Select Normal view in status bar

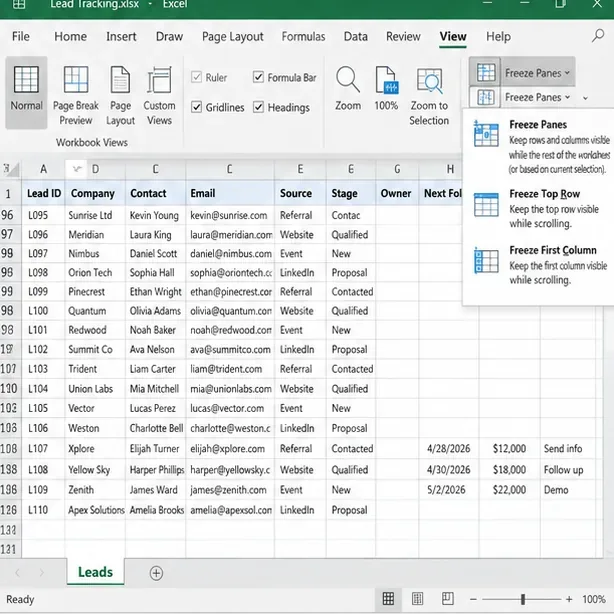click(x=388, y=598)
